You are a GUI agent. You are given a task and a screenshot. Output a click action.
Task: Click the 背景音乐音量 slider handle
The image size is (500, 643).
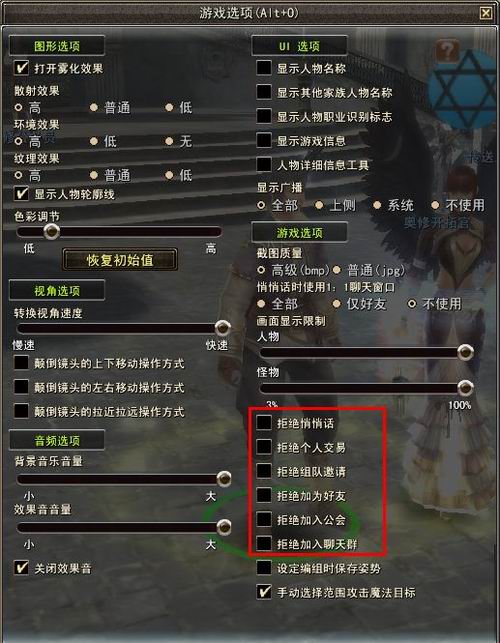coord(224,478)
